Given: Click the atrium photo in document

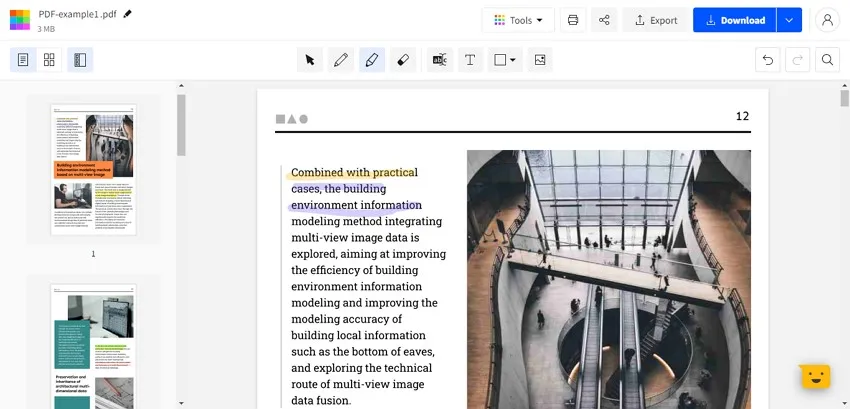Looking at the screenshot, I should point(609,279).
